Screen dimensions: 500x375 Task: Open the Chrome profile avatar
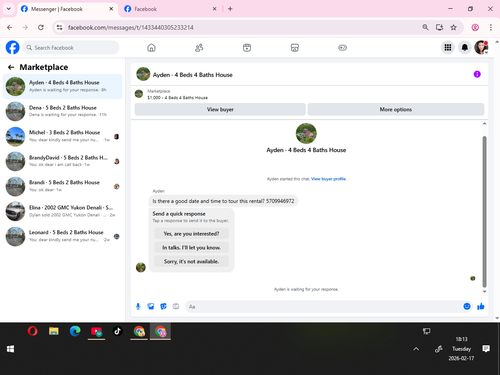tap(475, 27)
